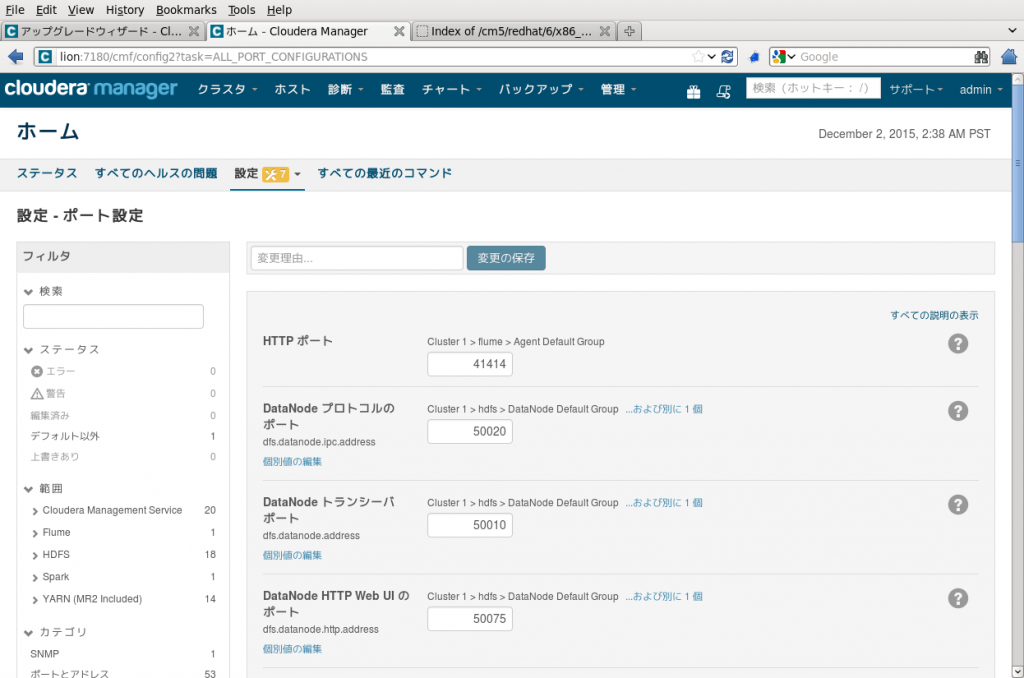Click 個別値の編集 under dfs.datanode.ipc.address
This screenshot has width=1024, height=678.
point(292,462)
